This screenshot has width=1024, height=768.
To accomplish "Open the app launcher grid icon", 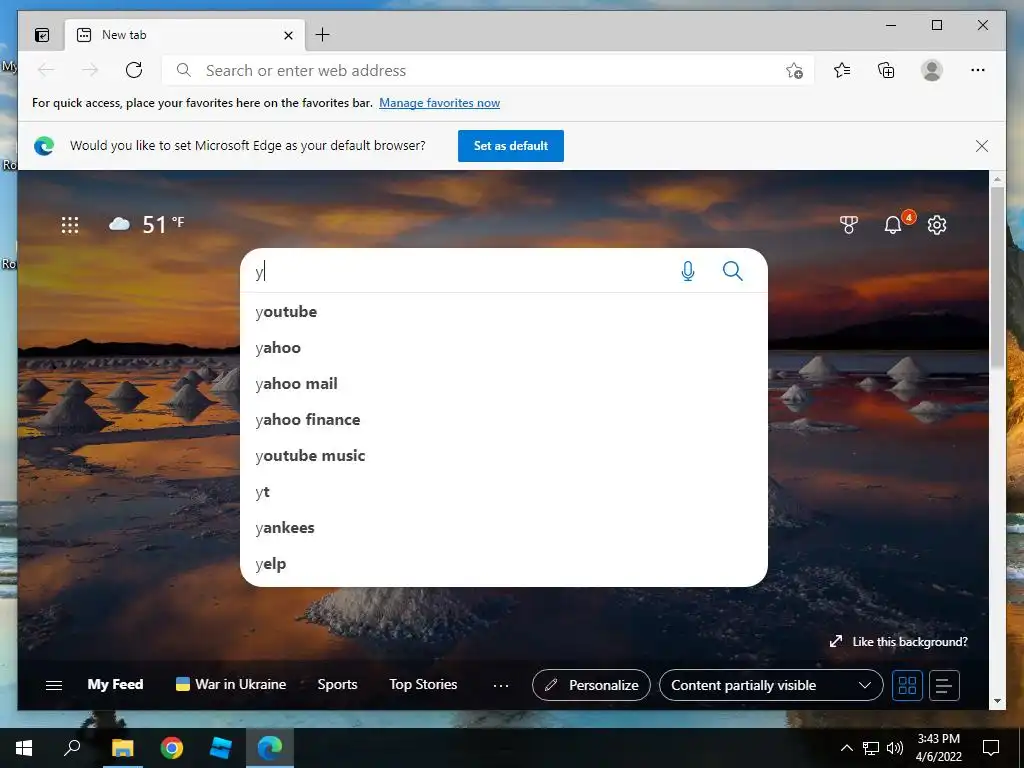I will point(70,225).
